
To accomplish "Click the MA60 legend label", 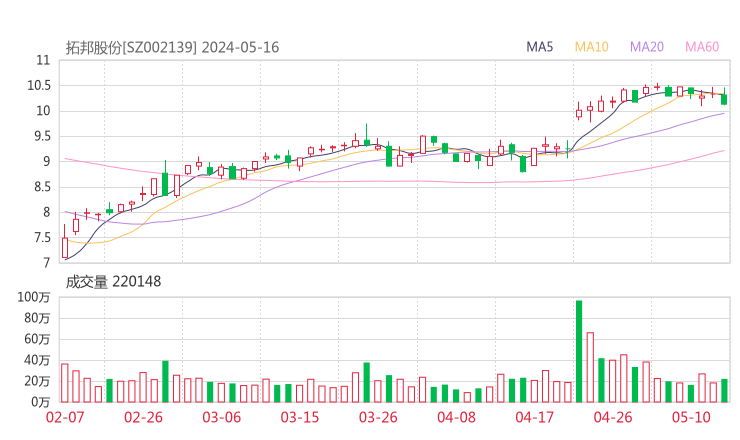I will [x=702, y=47].
